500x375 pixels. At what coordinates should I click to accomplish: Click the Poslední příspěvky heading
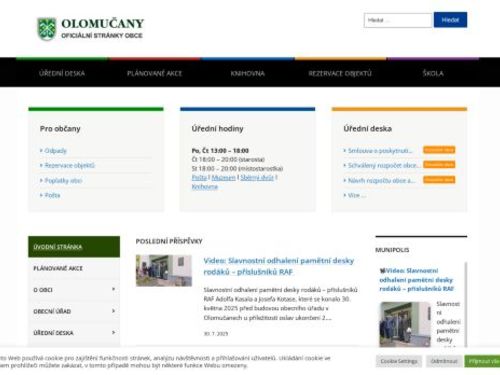click(x=169, y=241)
